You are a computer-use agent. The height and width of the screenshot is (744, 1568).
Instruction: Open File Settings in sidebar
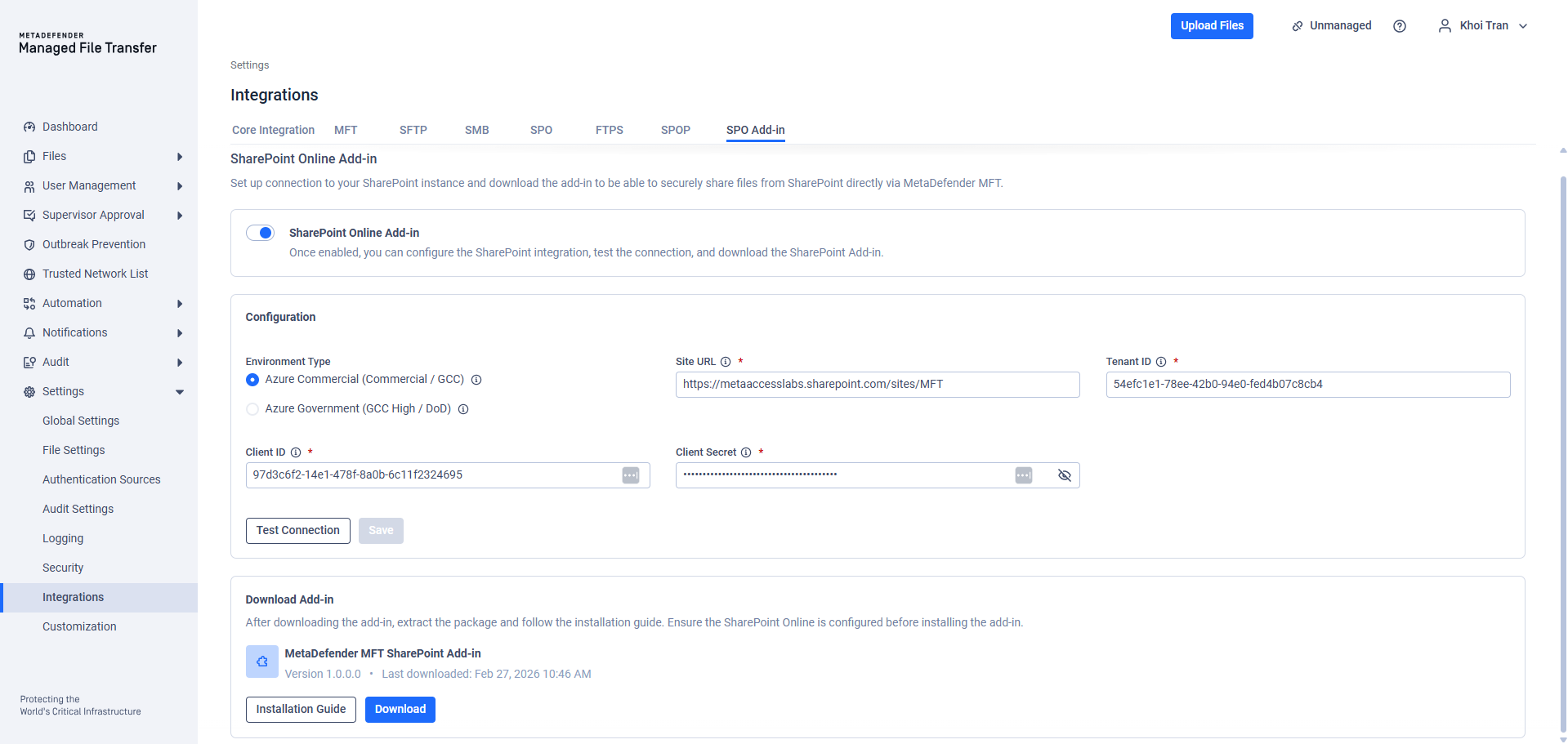[x=74, y=451]
